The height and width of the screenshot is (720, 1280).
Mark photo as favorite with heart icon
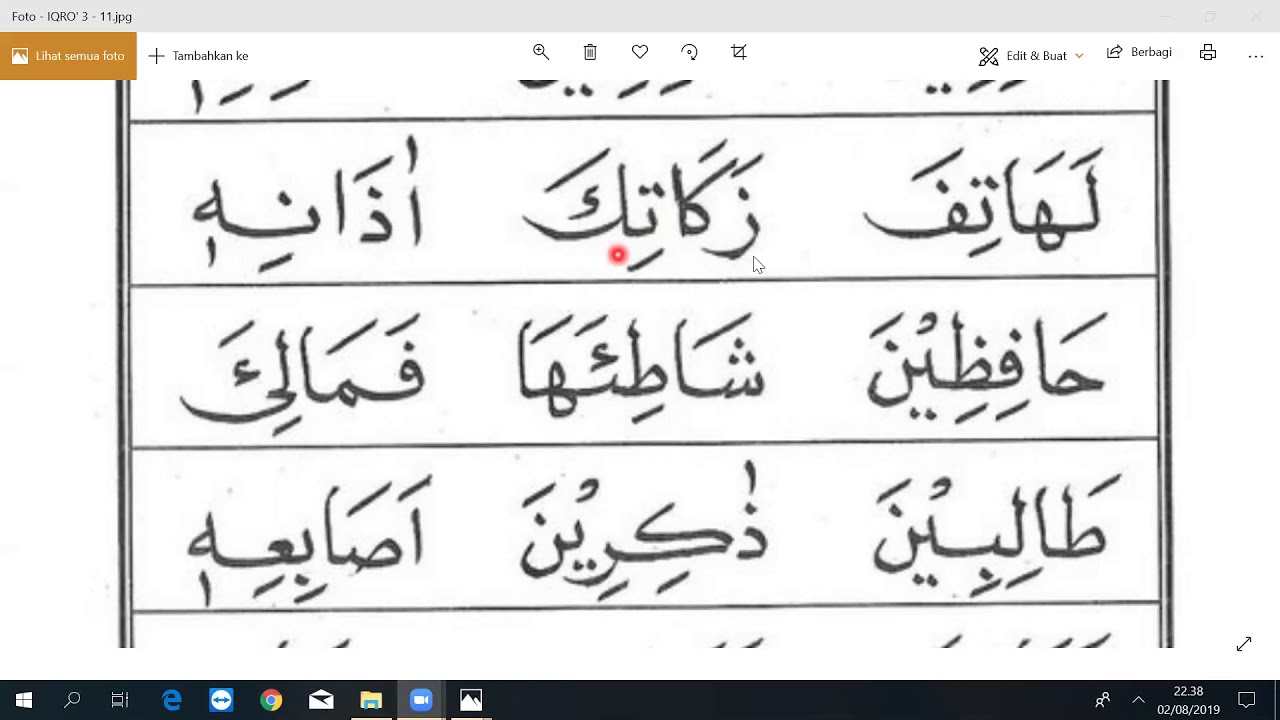[640, 52]
